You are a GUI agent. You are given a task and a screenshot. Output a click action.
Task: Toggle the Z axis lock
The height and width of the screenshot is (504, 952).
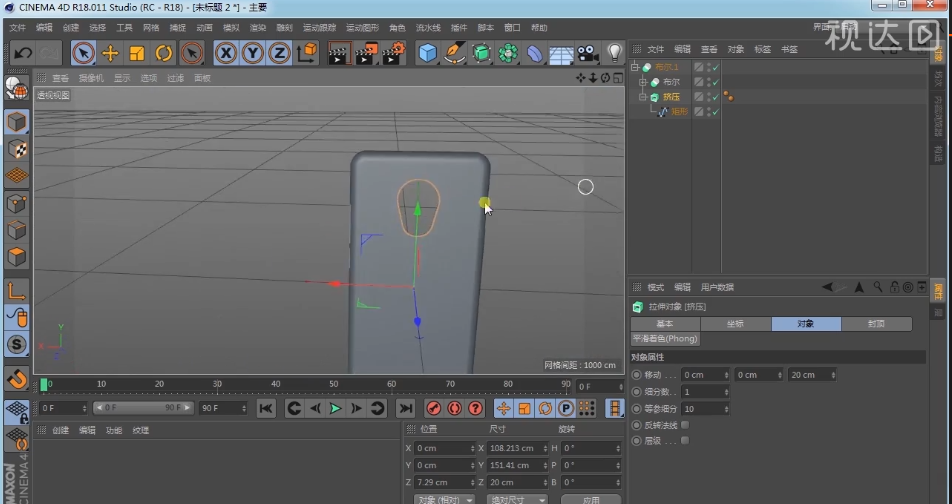(x=279, y=53)
